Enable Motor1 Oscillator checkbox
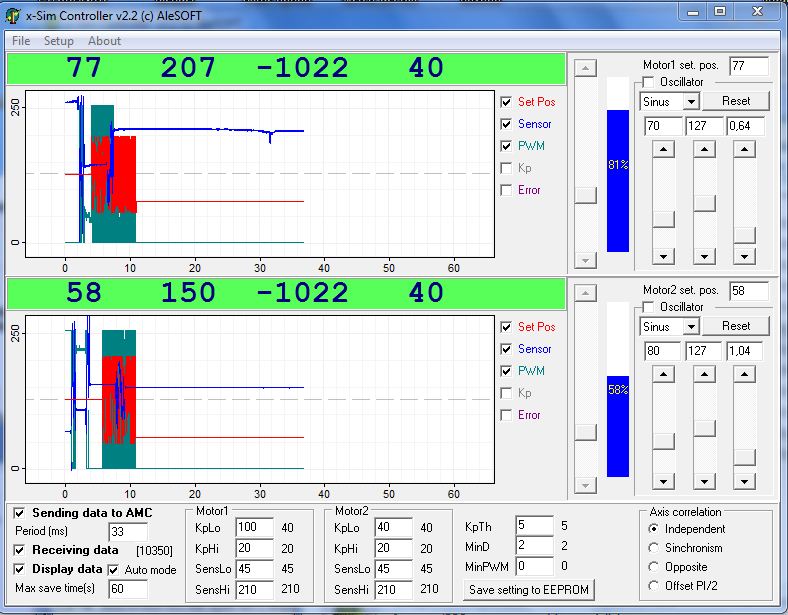This screenshot has width=788, height=615. pyautogui.click(x=648, y=82)
